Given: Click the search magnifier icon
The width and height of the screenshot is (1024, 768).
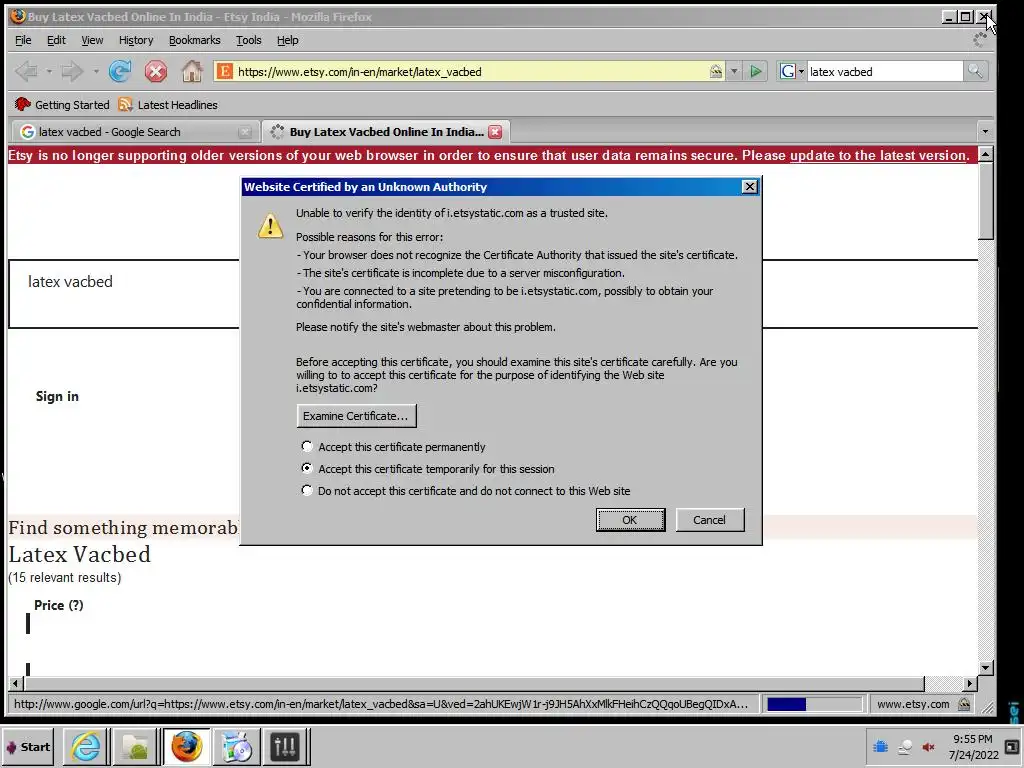Looking at the screenshot, I should pyautogui.click(x=975, y=71).
